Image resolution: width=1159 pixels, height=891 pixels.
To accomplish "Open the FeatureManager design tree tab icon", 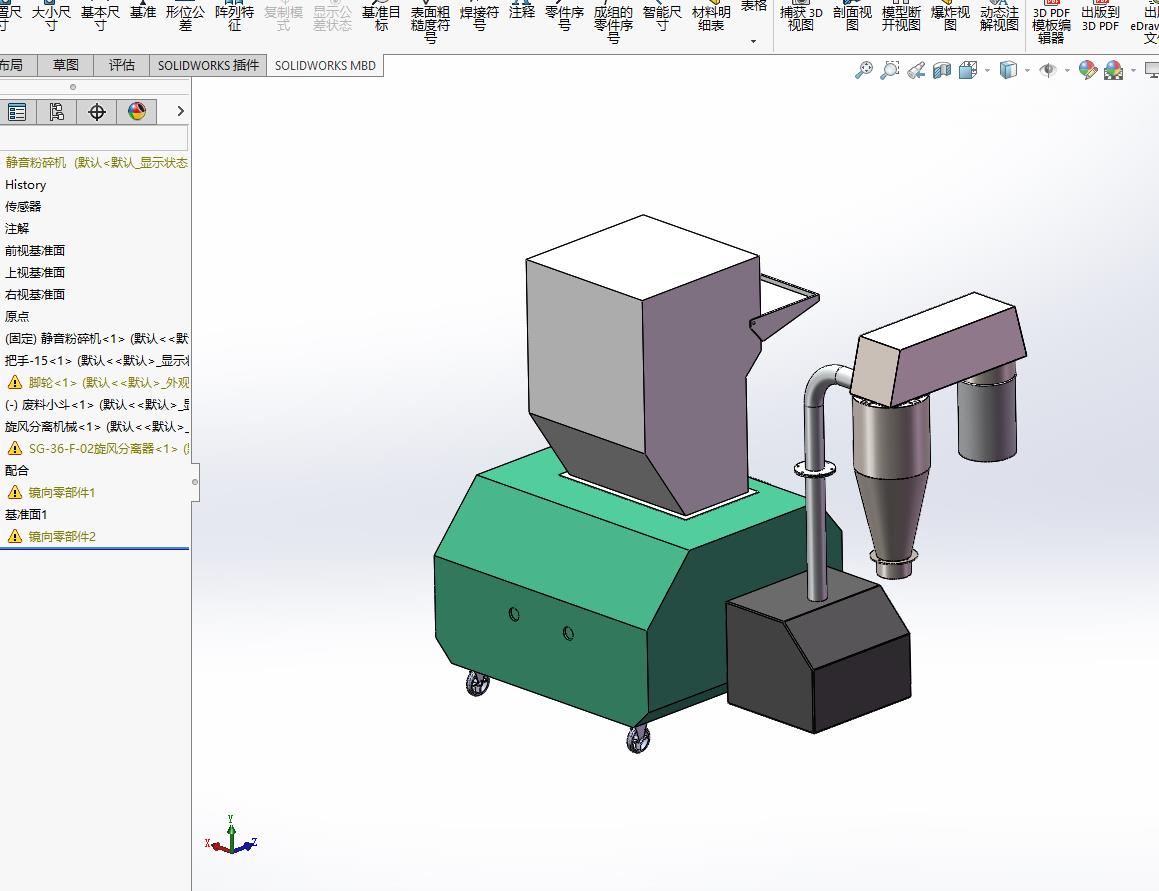I will (x=17, y=112).
